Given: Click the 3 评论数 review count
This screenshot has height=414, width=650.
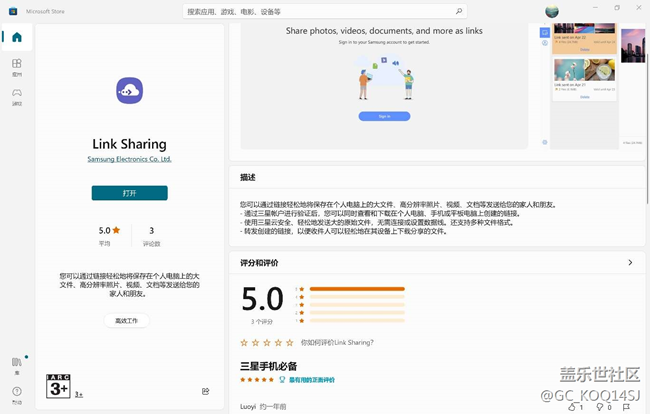Looking at the screenshot, I should (x=151, y=236).
